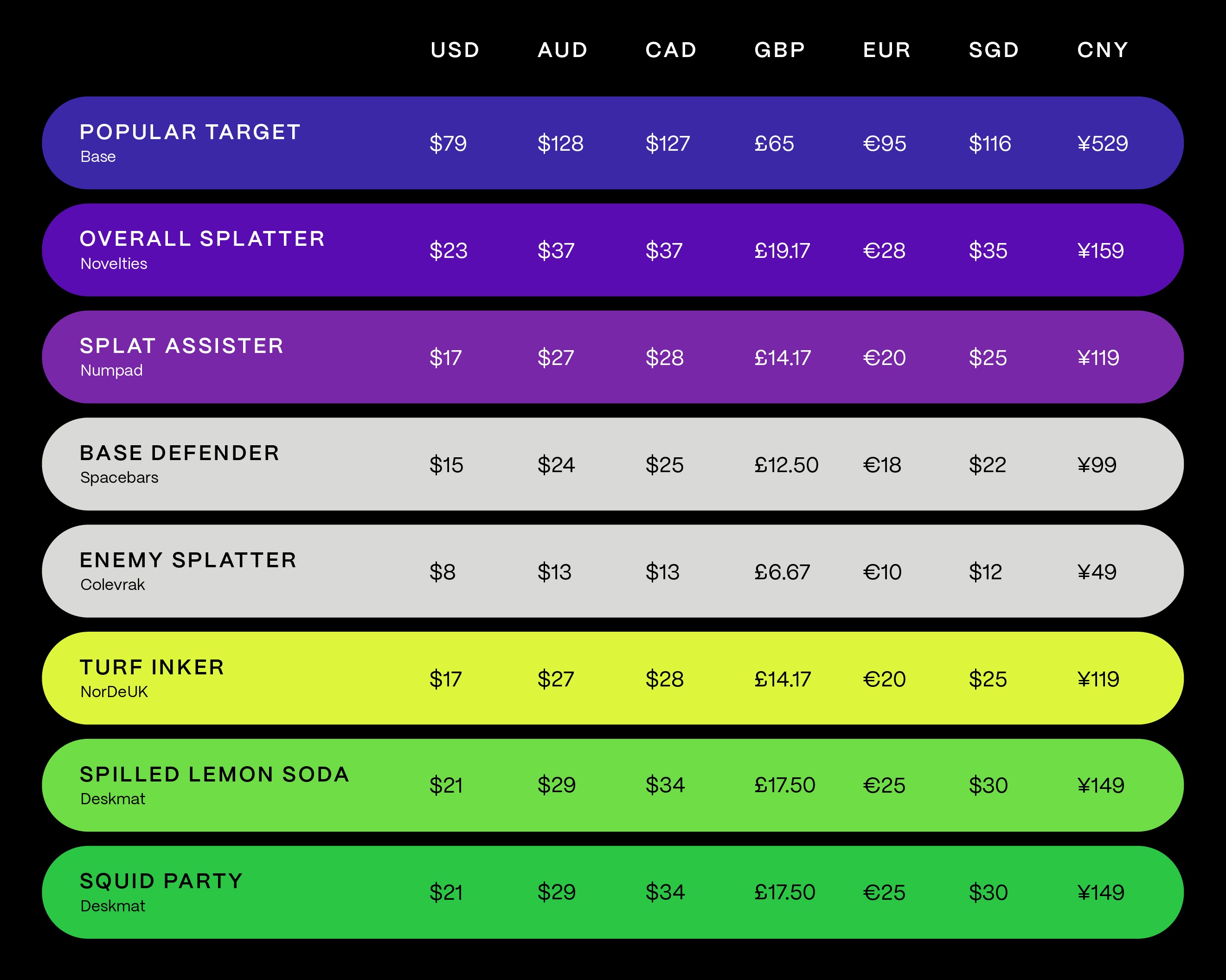Image resolution: width=1226 pixels, height=980 pixels.
Task: Click the SQUID PARTY title
Action: point(161,881)
